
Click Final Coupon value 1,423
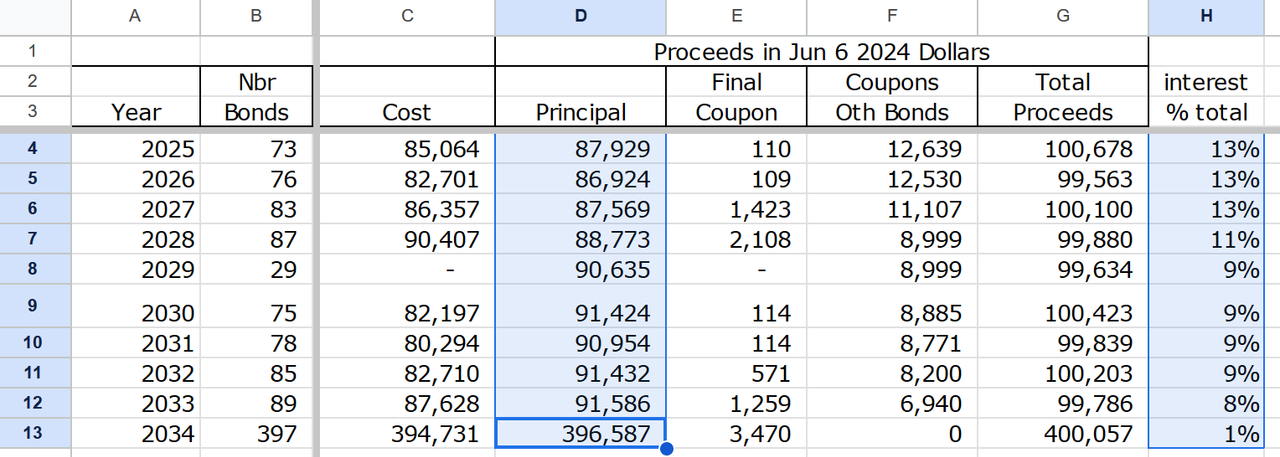(x=736, y=210)
